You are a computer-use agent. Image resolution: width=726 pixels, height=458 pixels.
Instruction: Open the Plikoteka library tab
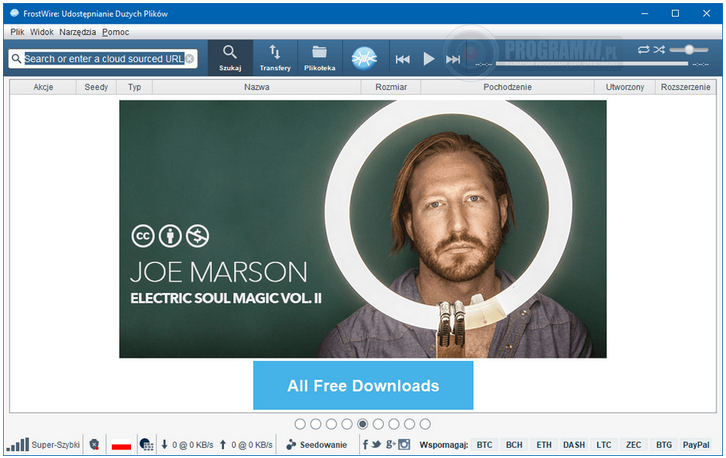(x=319, y=58)
